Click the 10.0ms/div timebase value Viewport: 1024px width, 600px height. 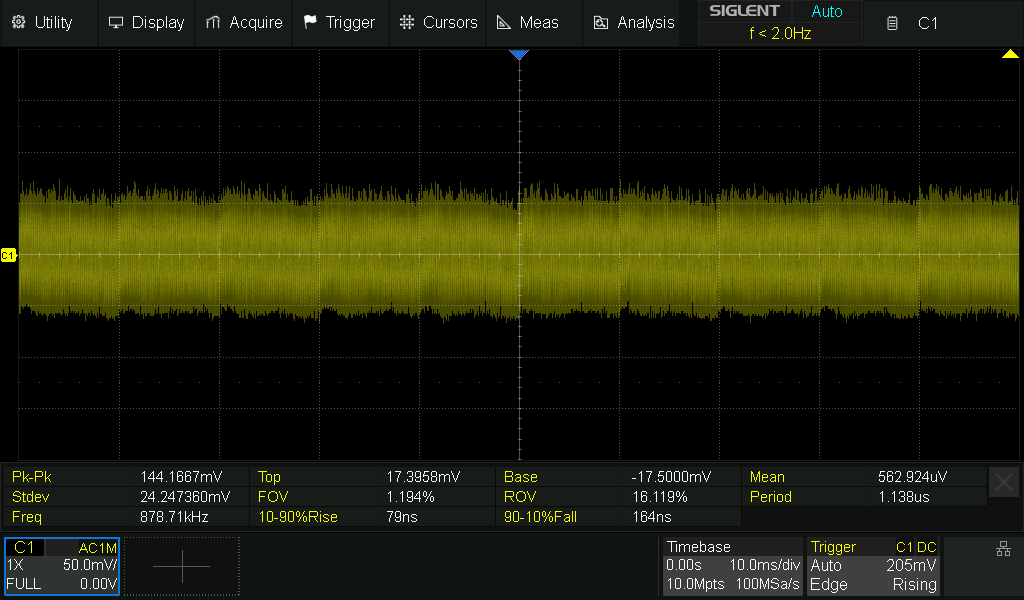[765, 565]
